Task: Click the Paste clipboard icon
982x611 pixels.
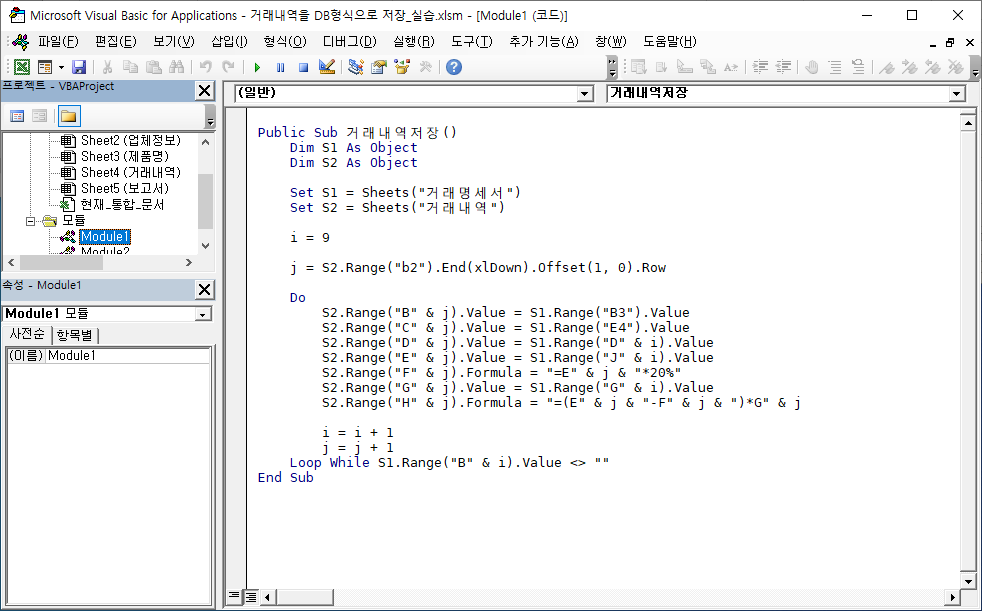Action: (153, 67)
